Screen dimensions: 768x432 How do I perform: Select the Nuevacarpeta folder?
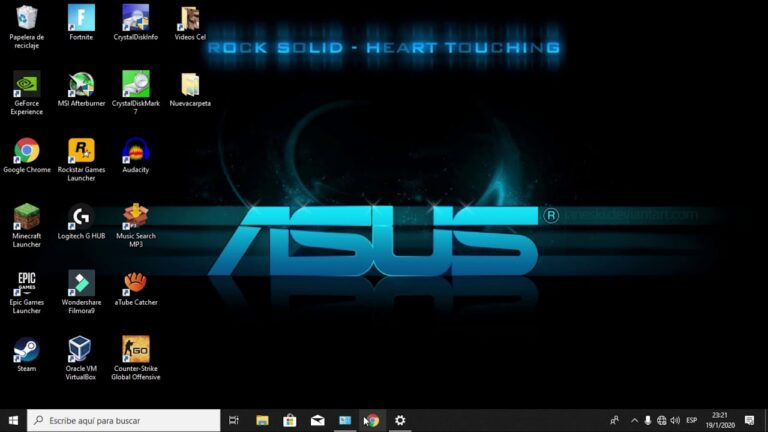point(190,90)
